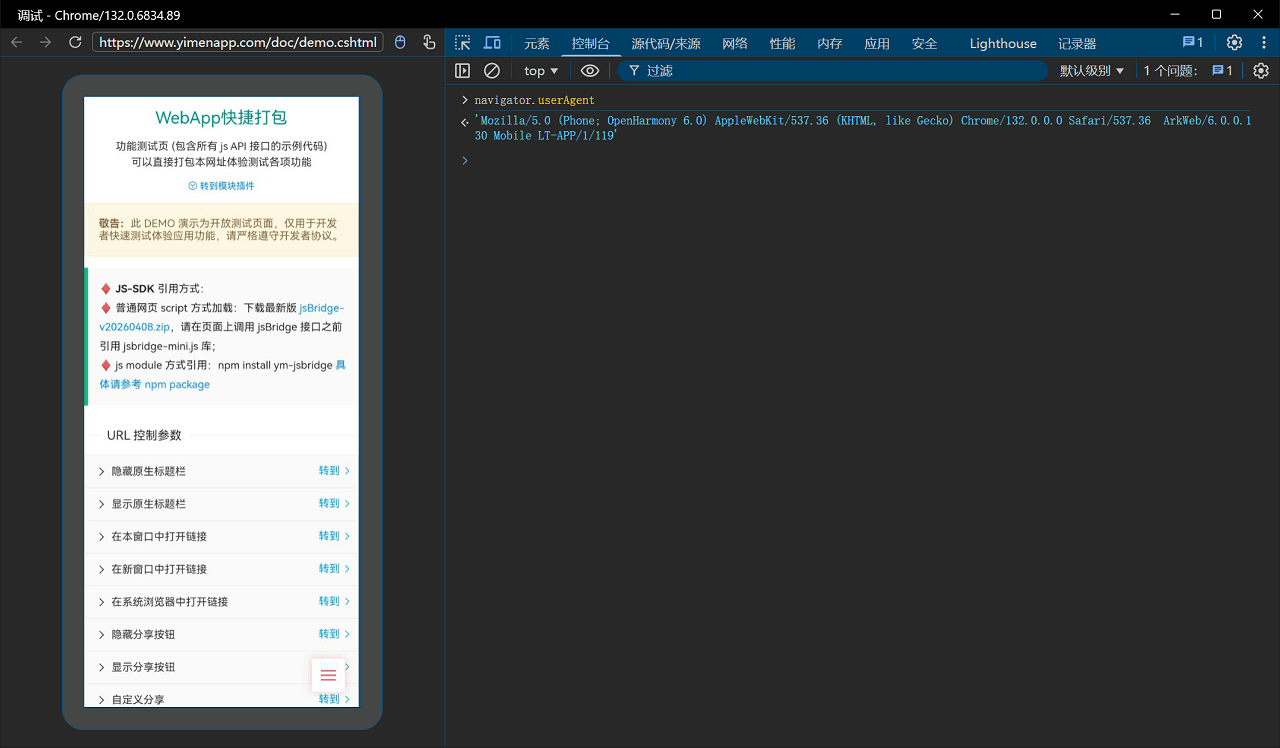Click the WebApp快捷打包 page heading
Image resolution: width=1280 pixels, height=748 pixels.
[221, 117]
